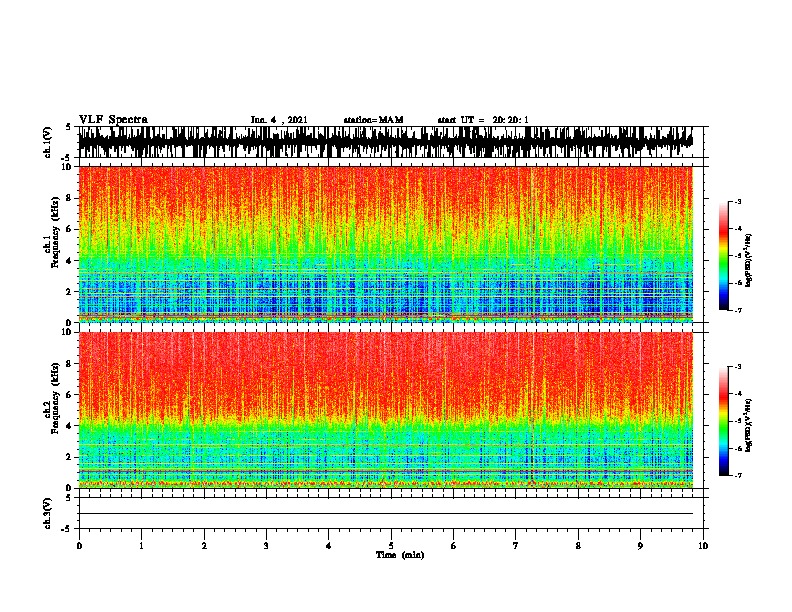This screenshot has width=792, height=612.
Task: Click the ch.2 frequency tick label "2"
Action: tap(70, 457)
